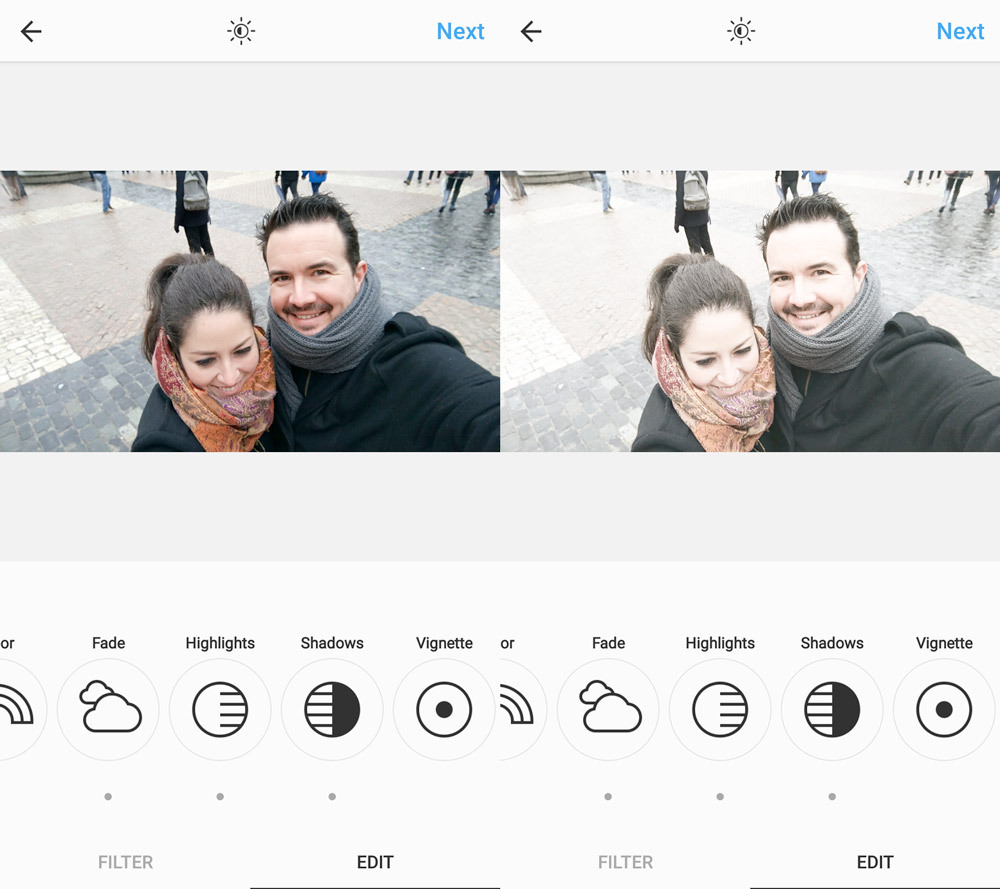
Task: Open the Highlights tool on the right screen
Action: 720,709
